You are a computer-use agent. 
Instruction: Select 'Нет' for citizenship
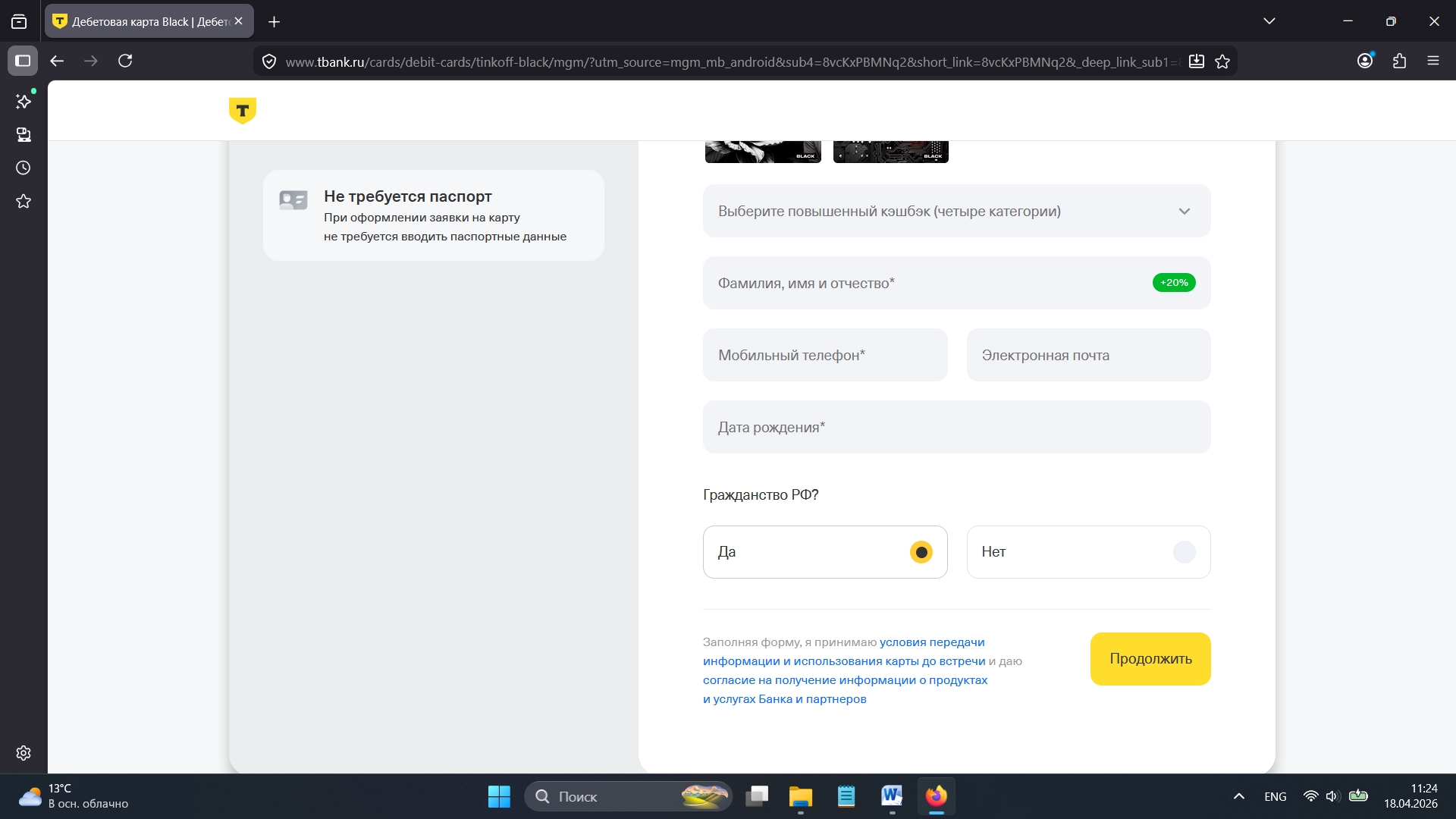point(1088,552)
